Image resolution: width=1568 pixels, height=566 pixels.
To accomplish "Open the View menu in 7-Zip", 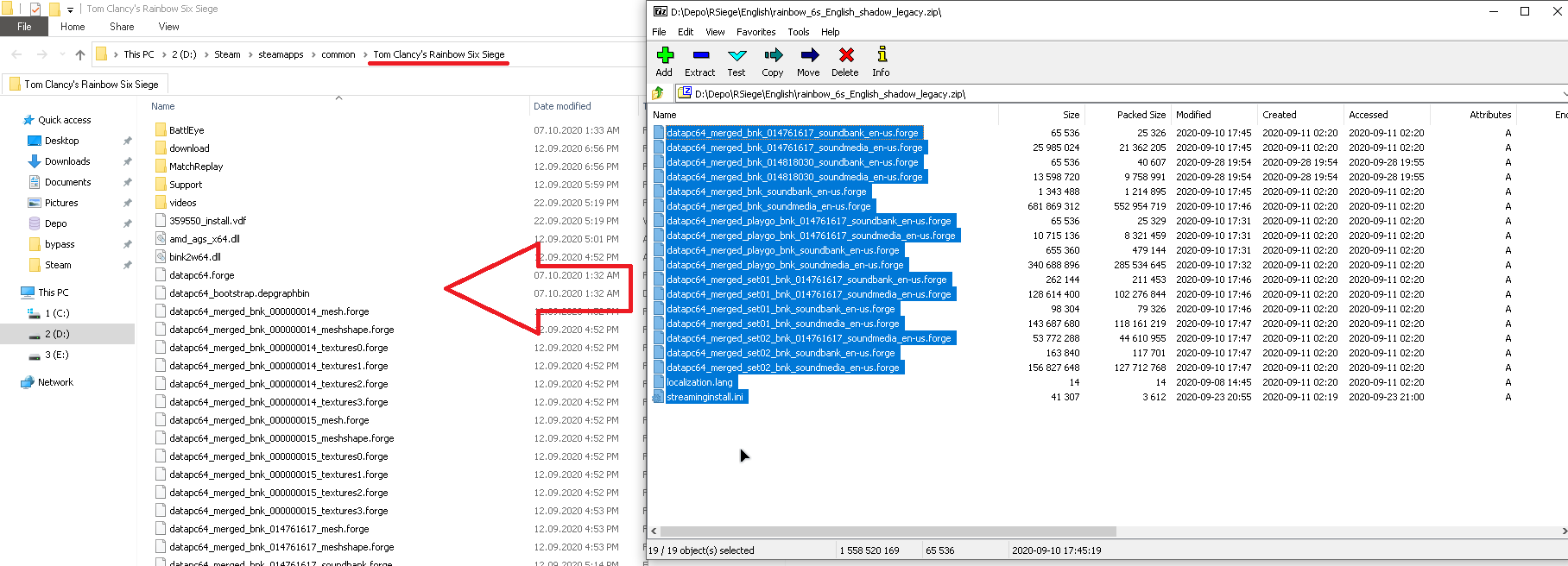I will (715, 32).
